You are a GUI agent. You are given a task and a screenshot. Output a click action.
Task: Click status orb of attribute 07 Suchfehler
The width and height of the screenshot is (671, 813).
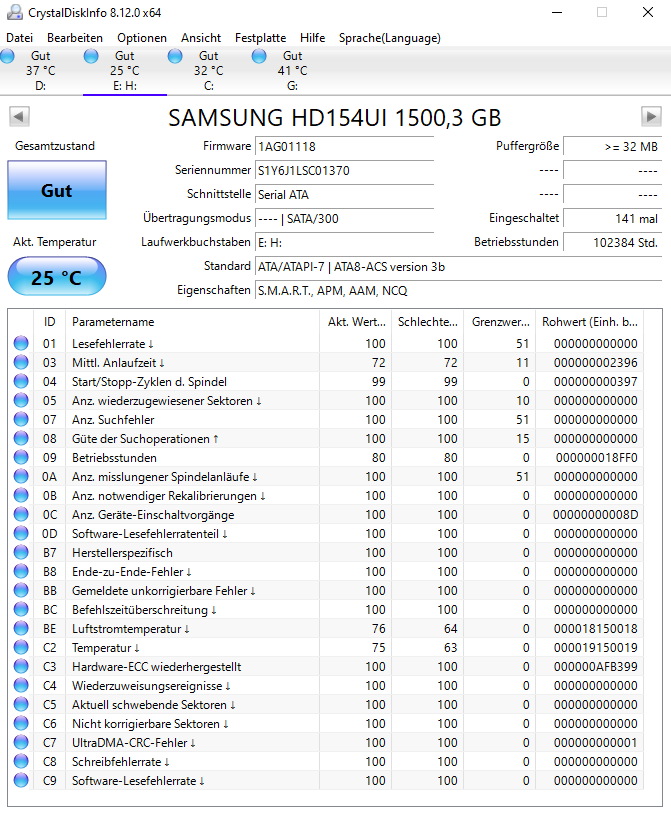pos(21,419)
